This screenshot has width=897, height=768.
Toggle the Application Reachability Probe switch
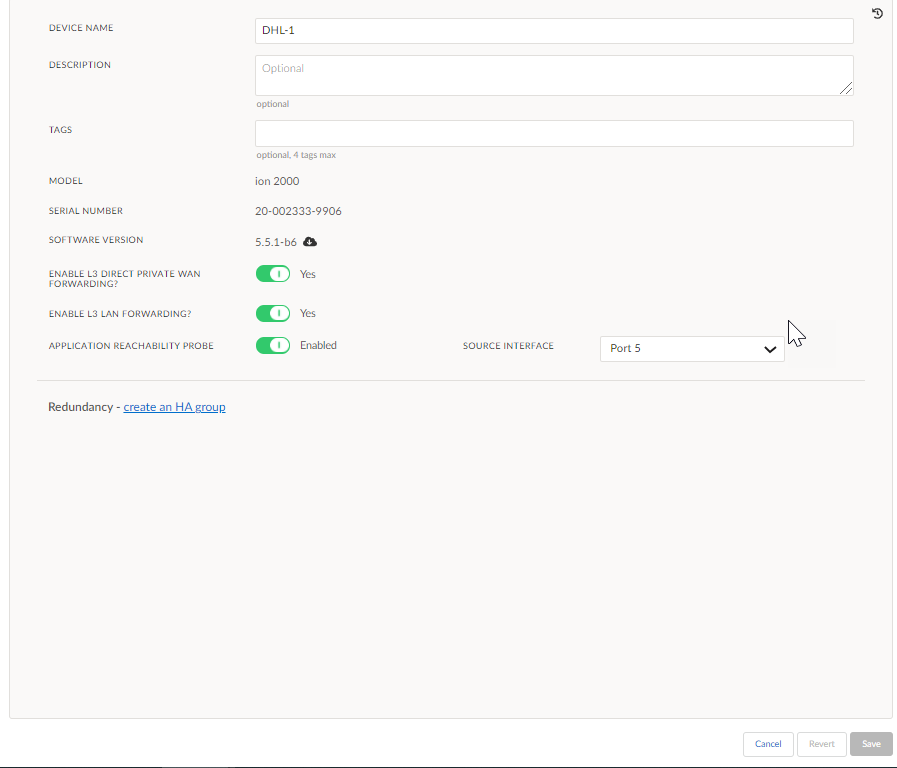(273, 346)
